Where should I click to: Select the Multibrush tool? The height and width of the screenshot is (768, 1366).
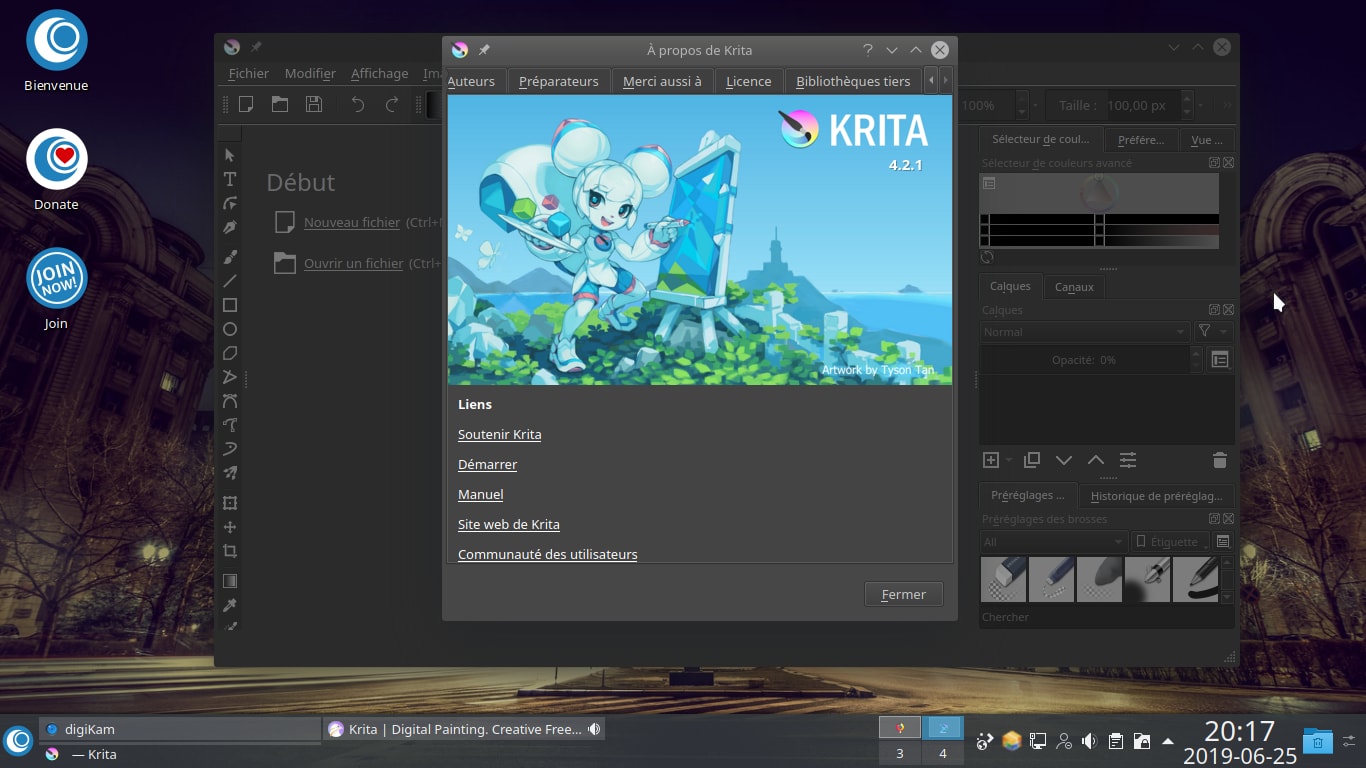tap(230, 473)
